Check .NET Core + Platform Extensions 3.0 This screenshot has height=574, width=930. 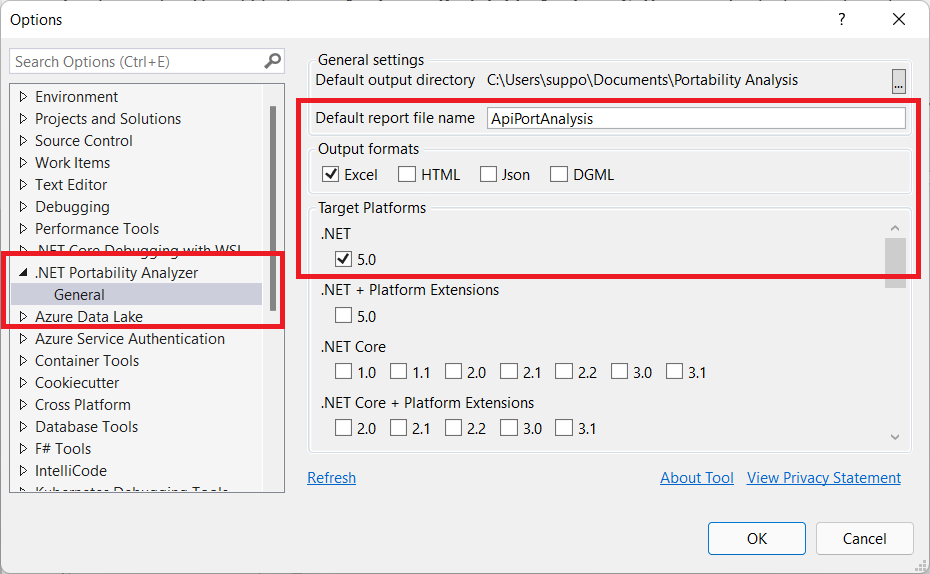click(509, 428)
